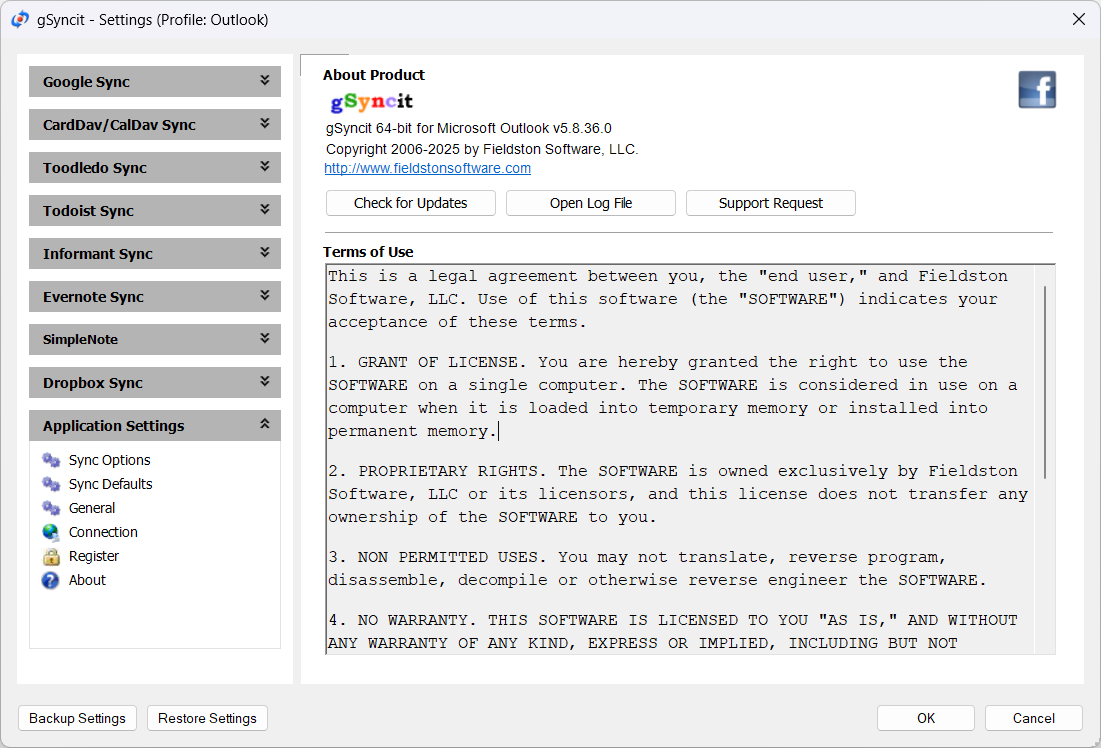Viewport: 1101px width, 748px height.
Task: Click the About question mark icon
Action: [51, 580]
